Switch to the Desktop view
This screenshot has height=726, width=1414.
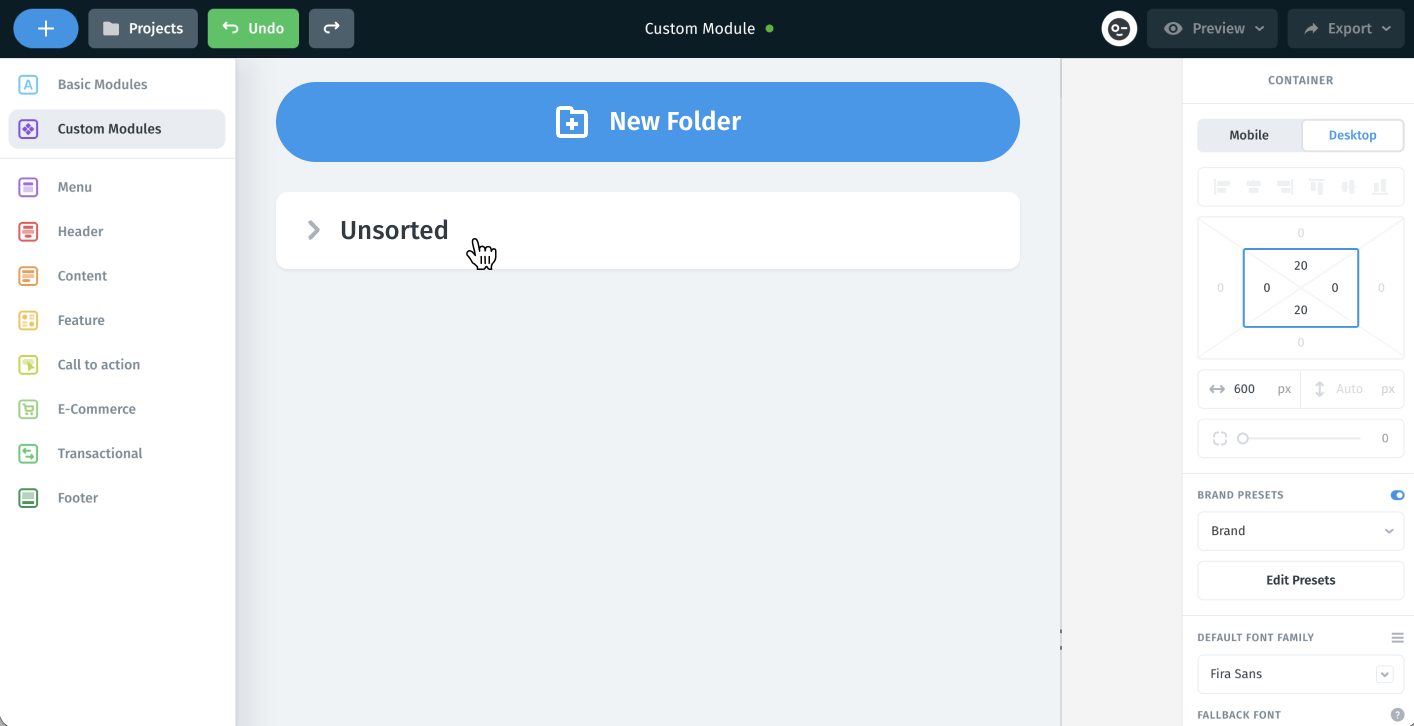pos(1352,135)
